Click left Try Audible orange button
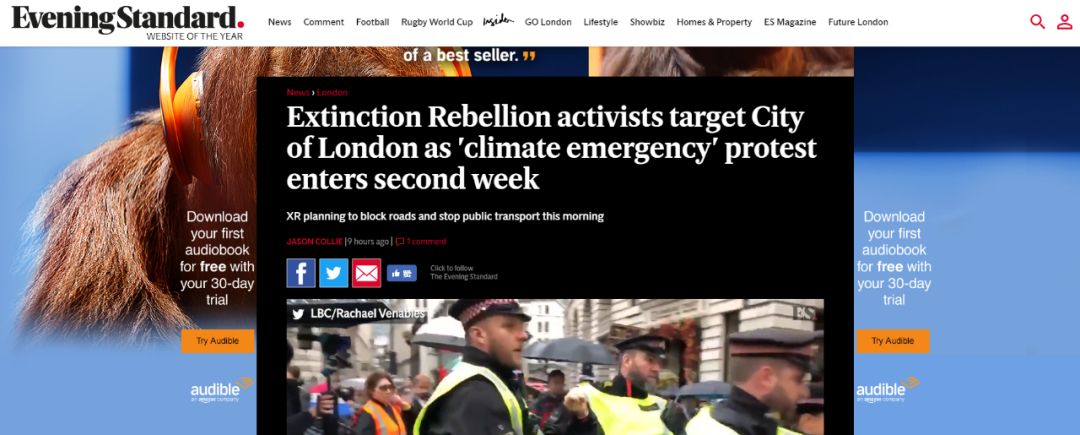 pyautogui.click(x=218, y=341)
